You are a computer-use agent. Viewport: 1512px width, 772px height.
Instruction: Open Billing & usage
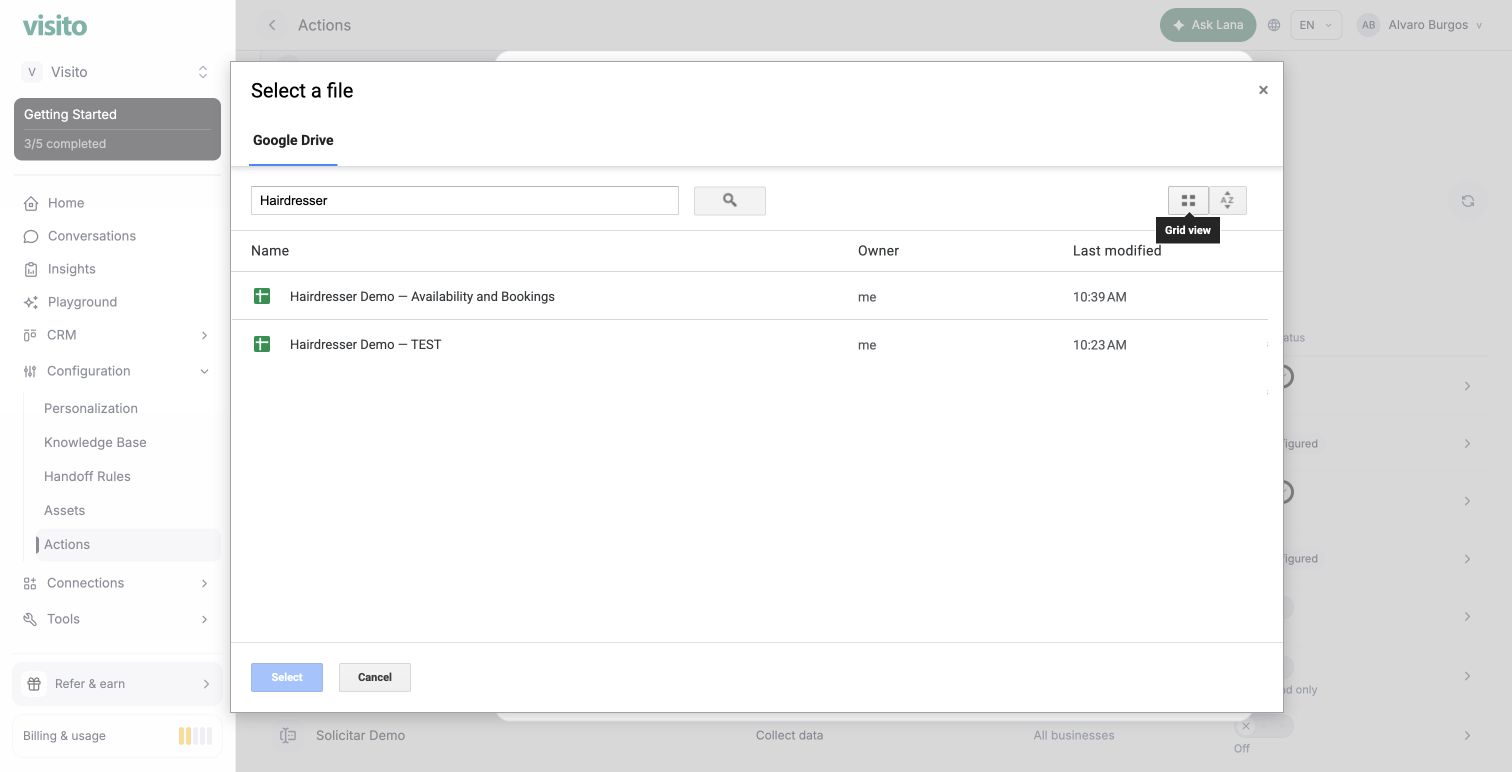[117, 736]
